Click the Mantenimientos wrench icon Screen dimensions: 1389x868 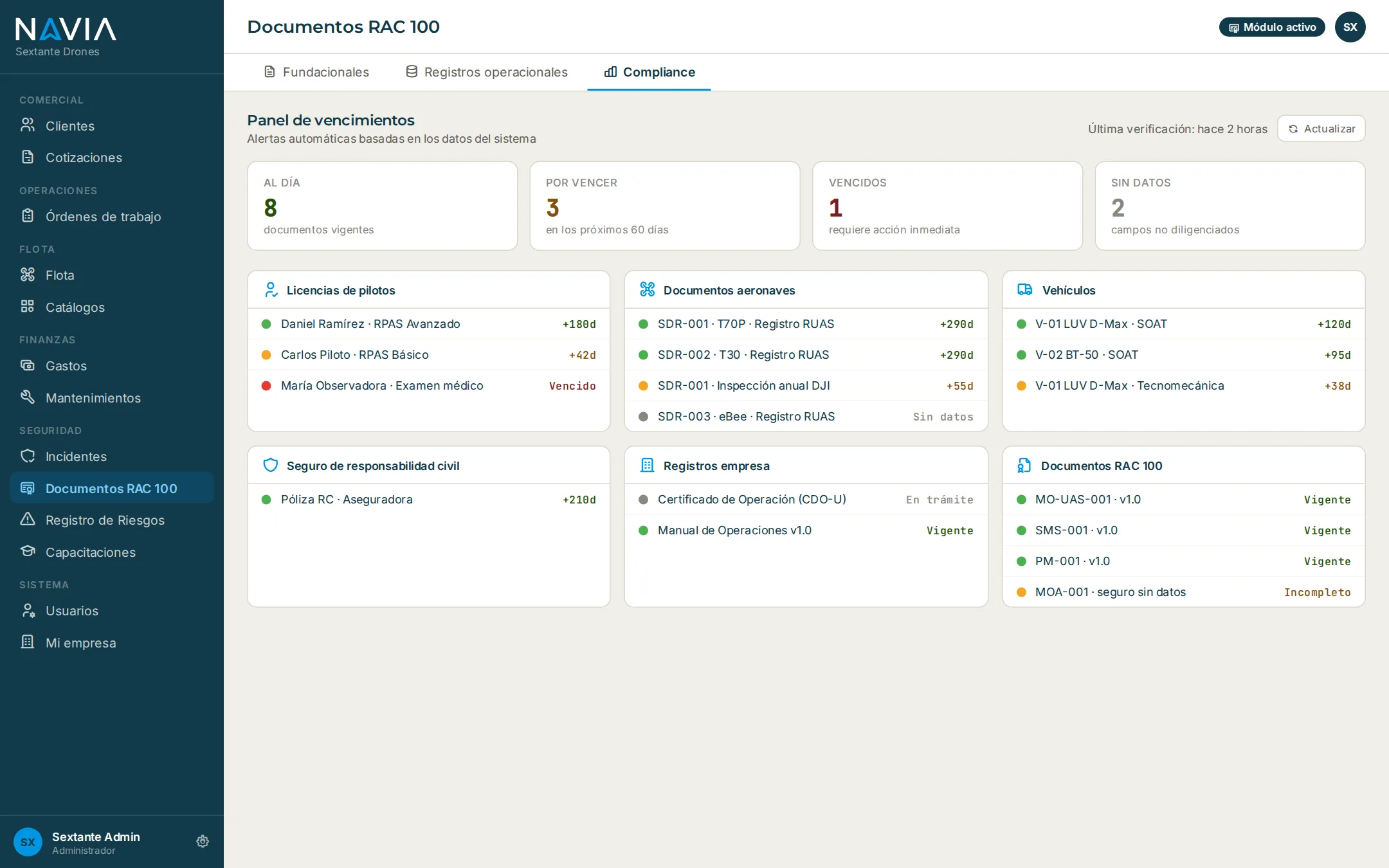point(28,397)
